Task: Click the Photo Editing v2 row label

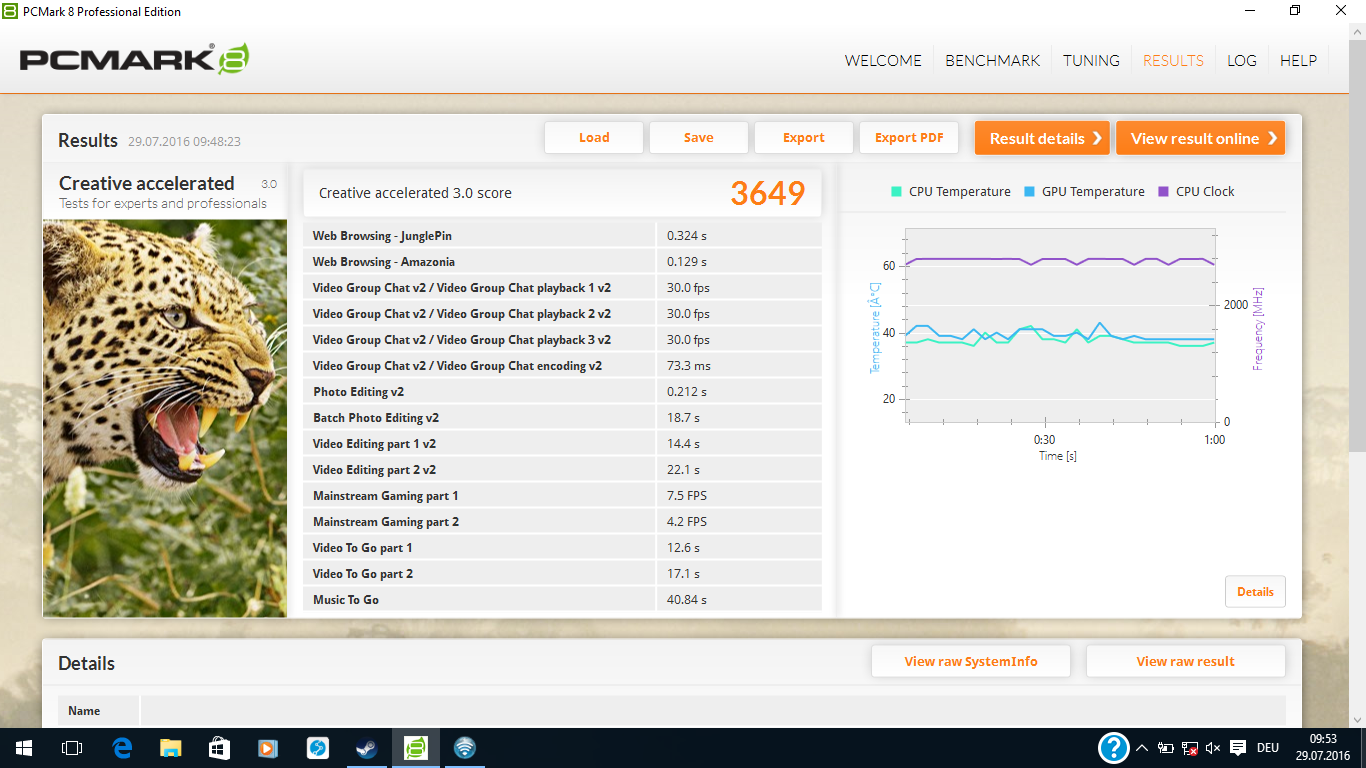Action: pos(358,392)
